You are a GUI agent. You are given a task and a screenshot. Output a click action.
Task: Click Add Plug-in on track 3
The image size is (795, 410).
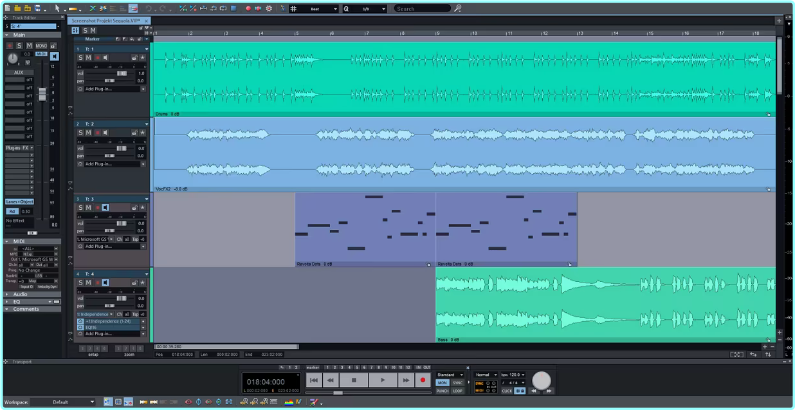pyautogui.click(x=112, y=246)
